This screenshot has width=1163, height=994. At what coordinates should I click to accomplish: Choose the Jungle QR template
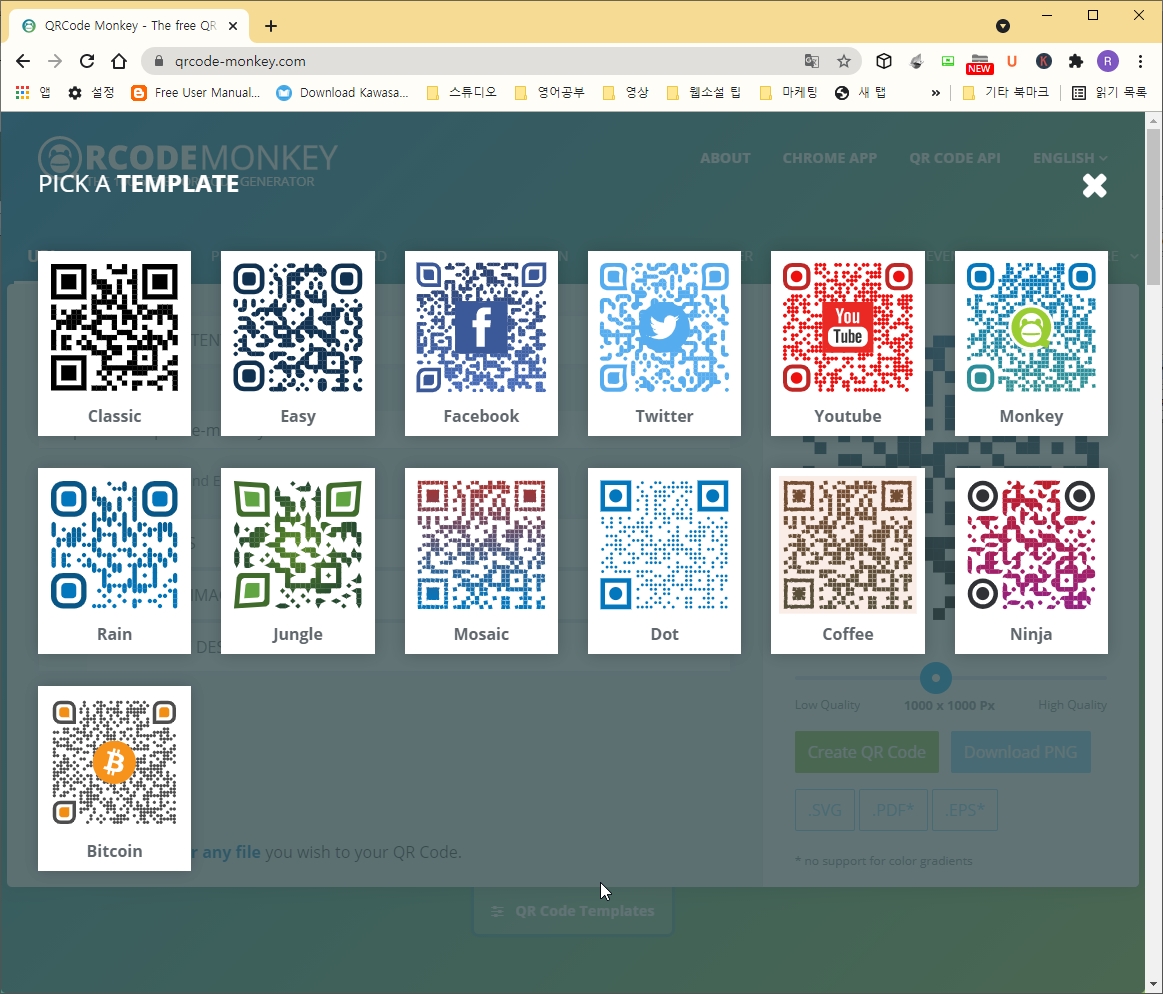pos(297,561)
